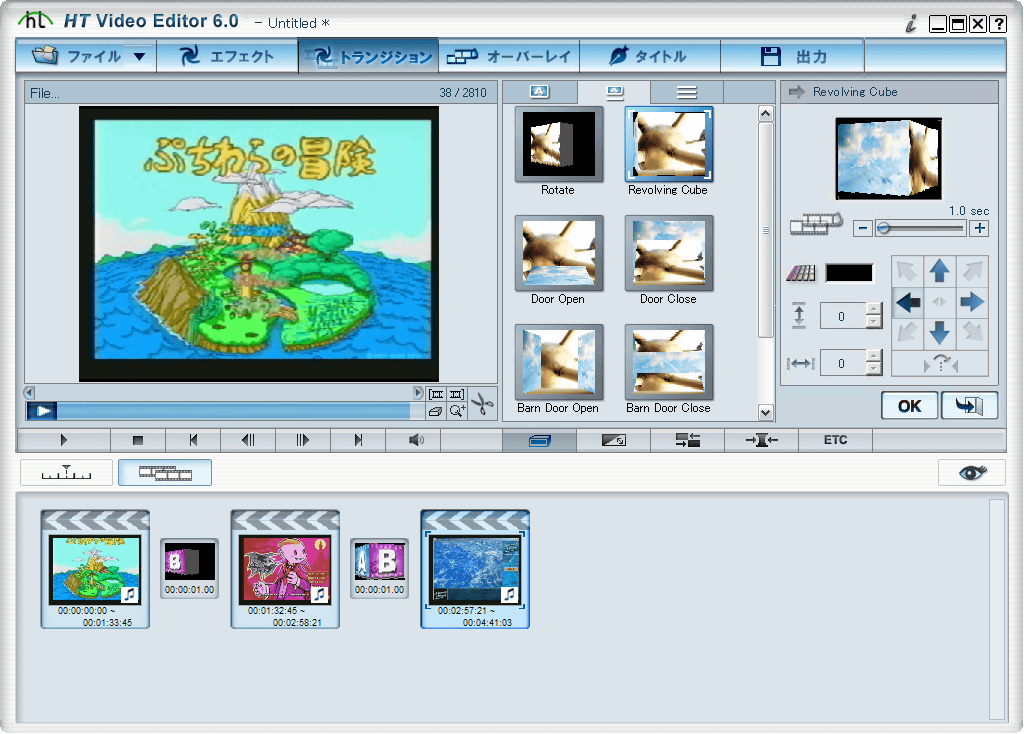Choose the Door Open transition
Image resolution: width=1024 pixels, height=734 pixels.
tap(558, 253)
